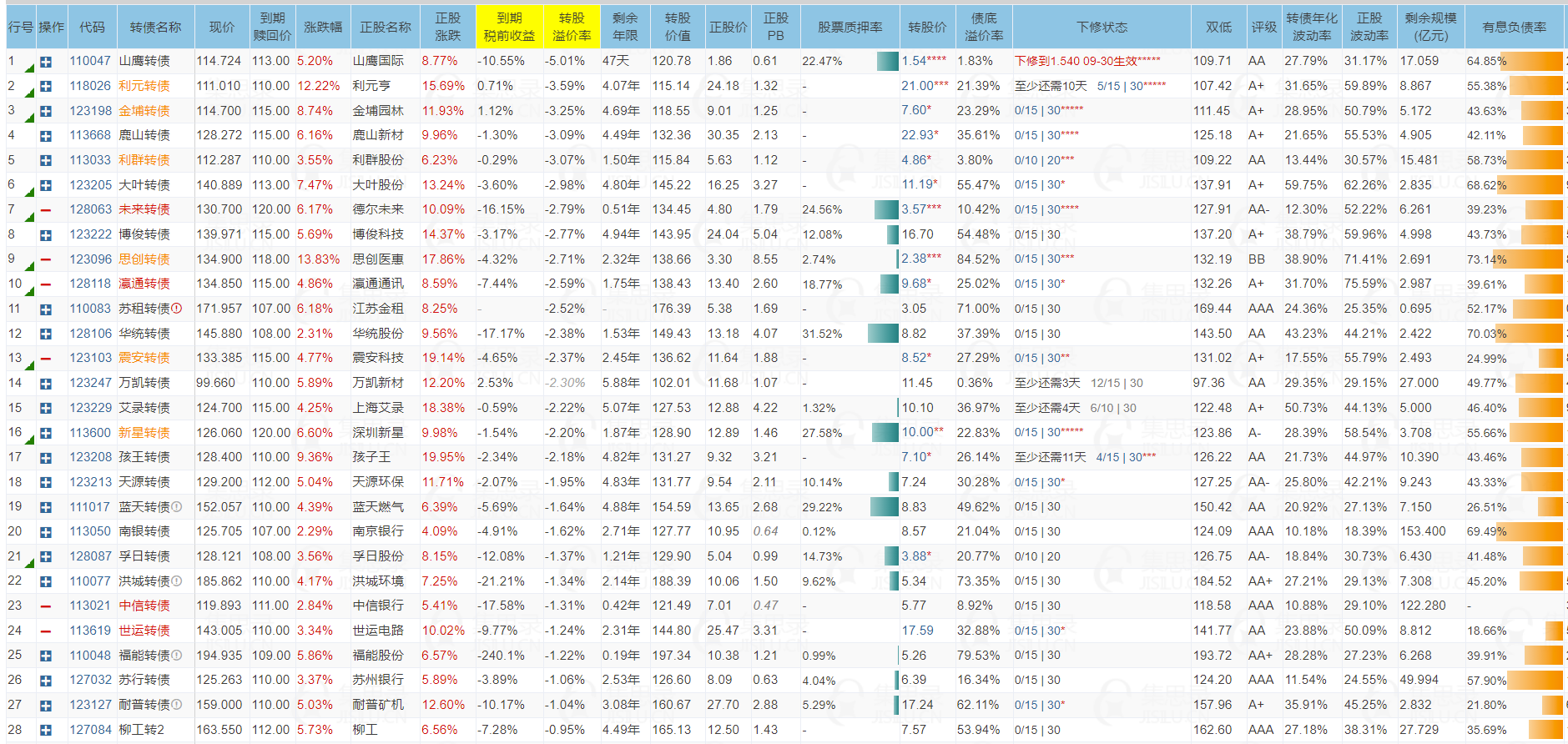Viewport: 1568px width, 744px height.
Task: Click the gray info icon next to 耐普转债
Action: tap(177, 705)
